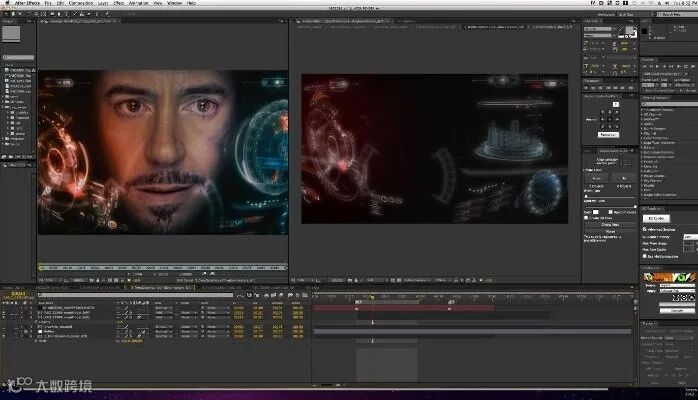Viewport: 698px width, 400px height.
Task: Enable Frame Blending switch for timeline
Action: (273, 295)
